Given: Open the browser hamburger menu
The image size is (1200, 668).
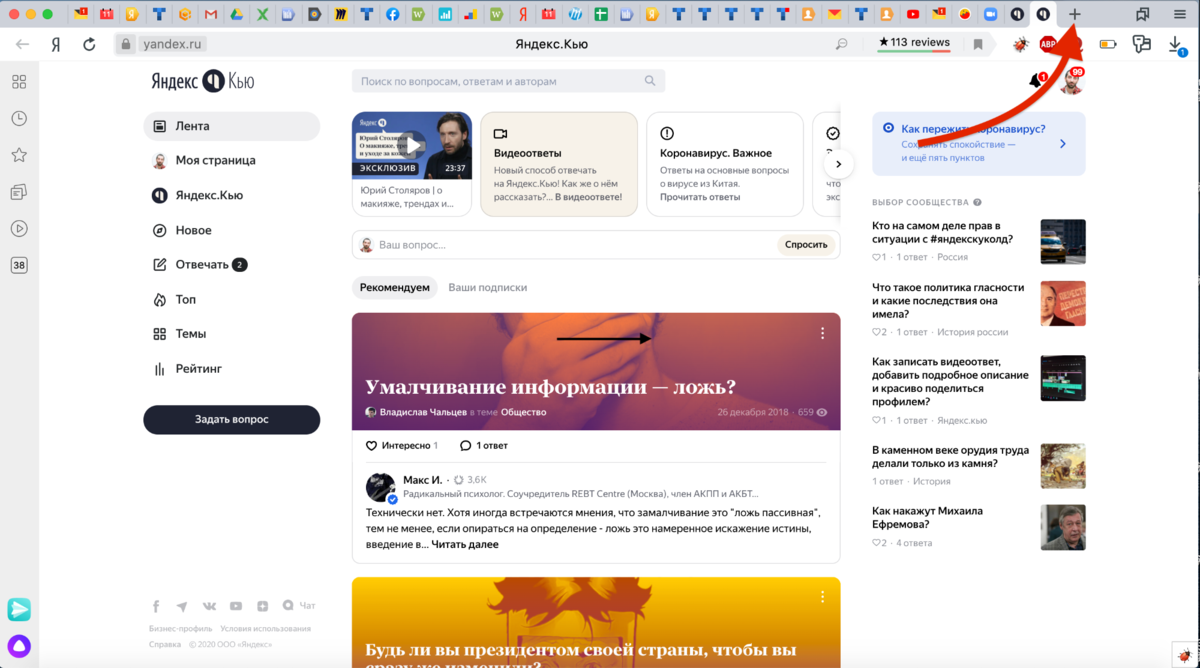Looking at the screenshot, I should [1180, 14].
